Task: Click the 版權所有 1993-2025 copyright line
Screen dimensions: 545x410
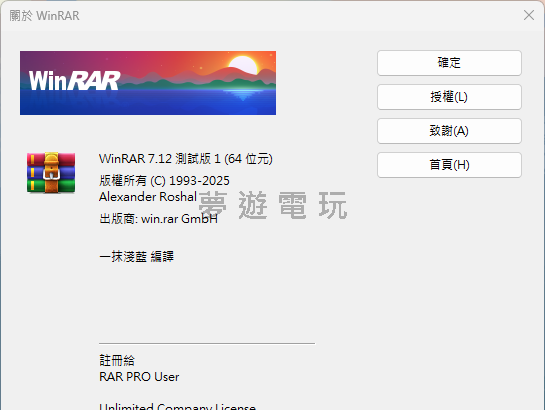Action: pyautogui.click(x=164, y=181)
